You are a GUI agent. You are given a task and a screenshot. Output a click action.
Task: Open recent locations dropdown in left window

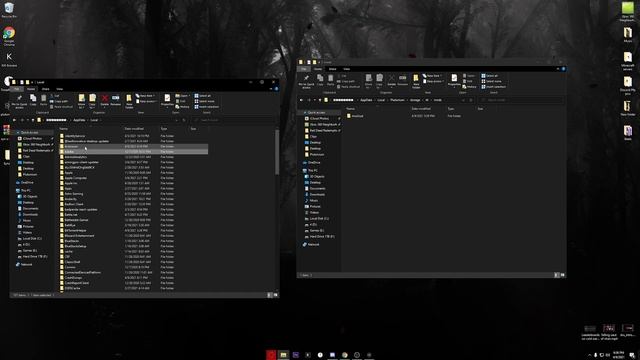click(28, 120)
